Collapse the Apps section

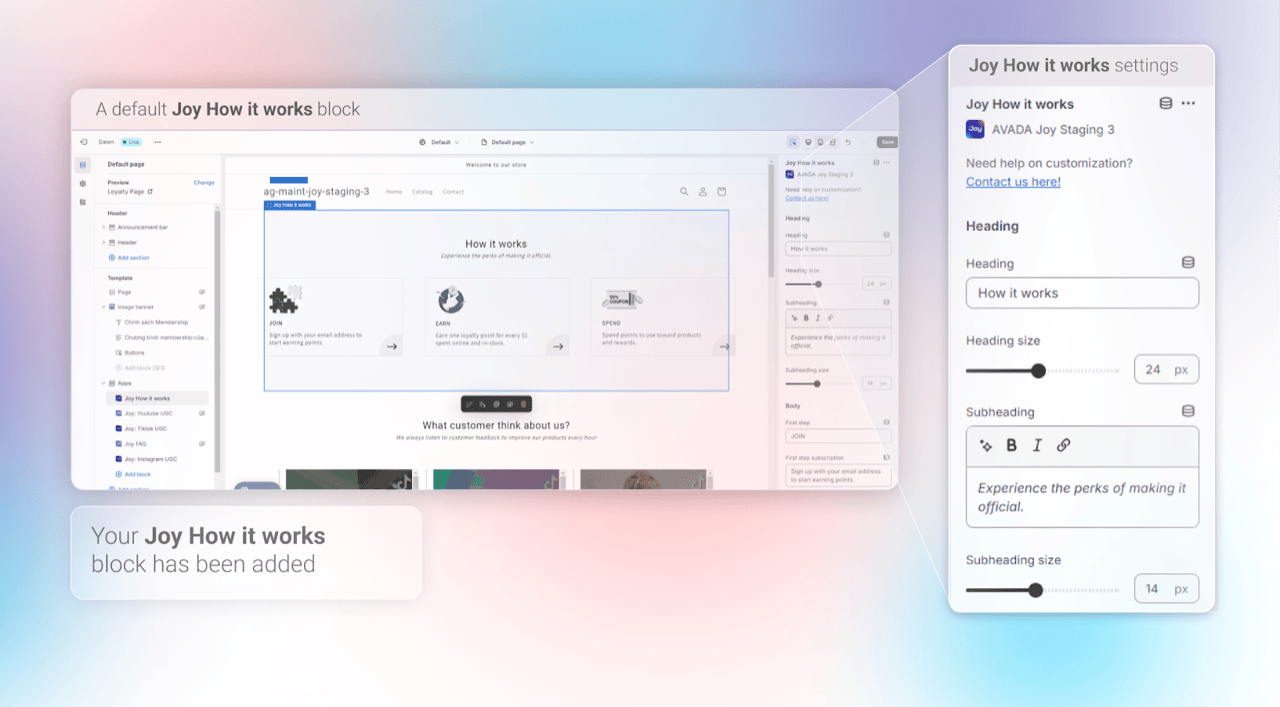pos(103,383)
